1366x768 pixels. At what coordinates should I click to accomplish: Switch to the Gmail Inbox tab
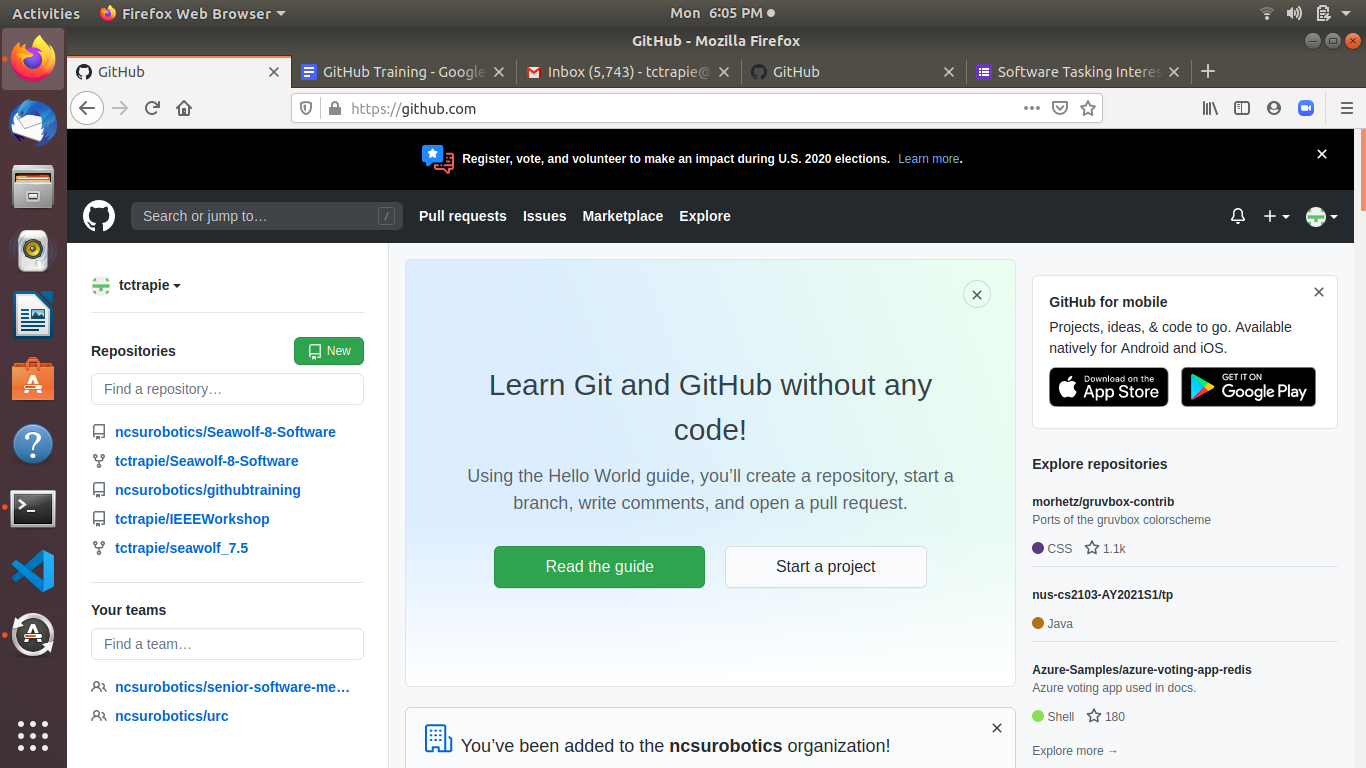point(629,72)
